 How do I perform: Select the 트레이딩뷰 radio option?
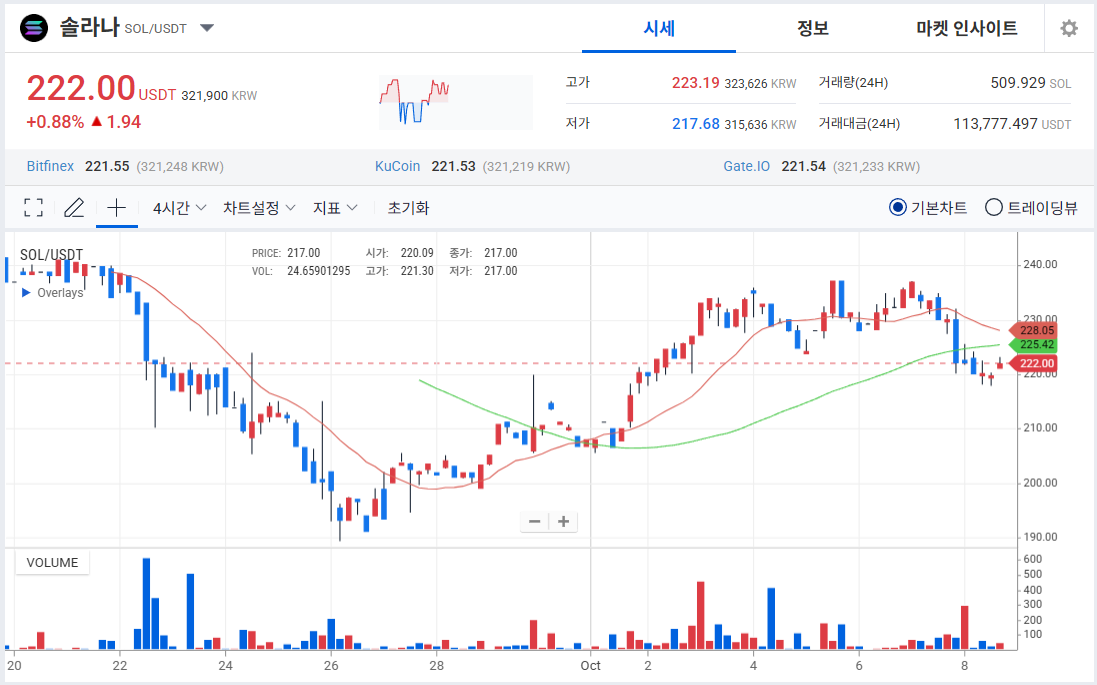994,208
